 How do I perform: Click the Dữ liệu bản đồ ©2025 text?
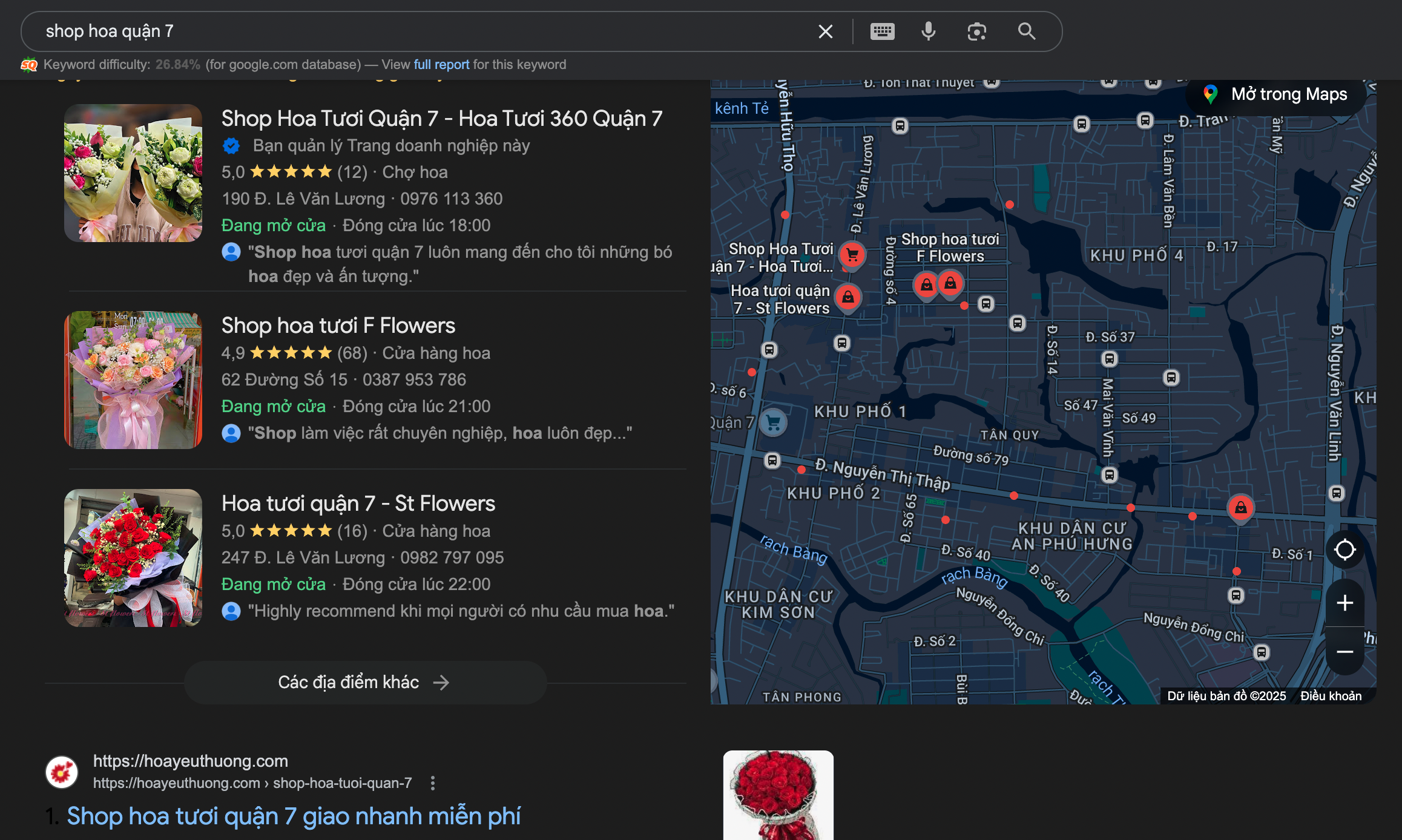coord(1226,696)
